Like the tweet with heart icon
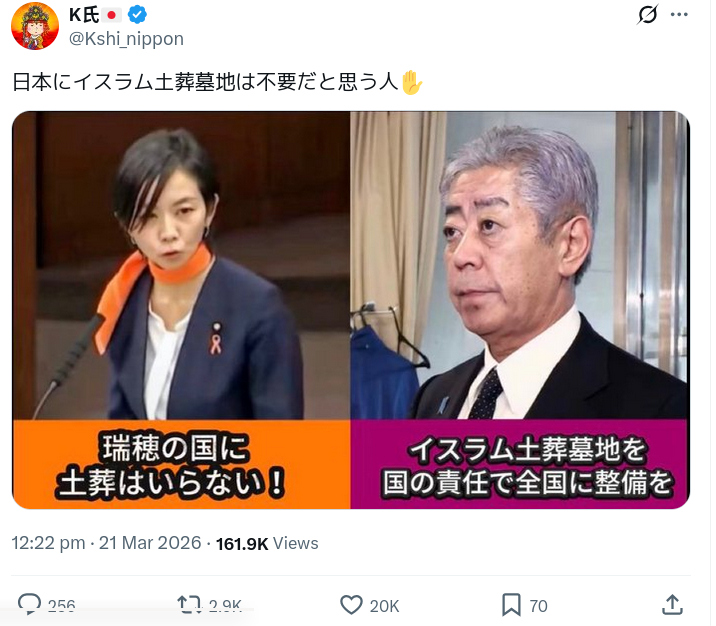The image size is (716, 626). pos(351,605)
